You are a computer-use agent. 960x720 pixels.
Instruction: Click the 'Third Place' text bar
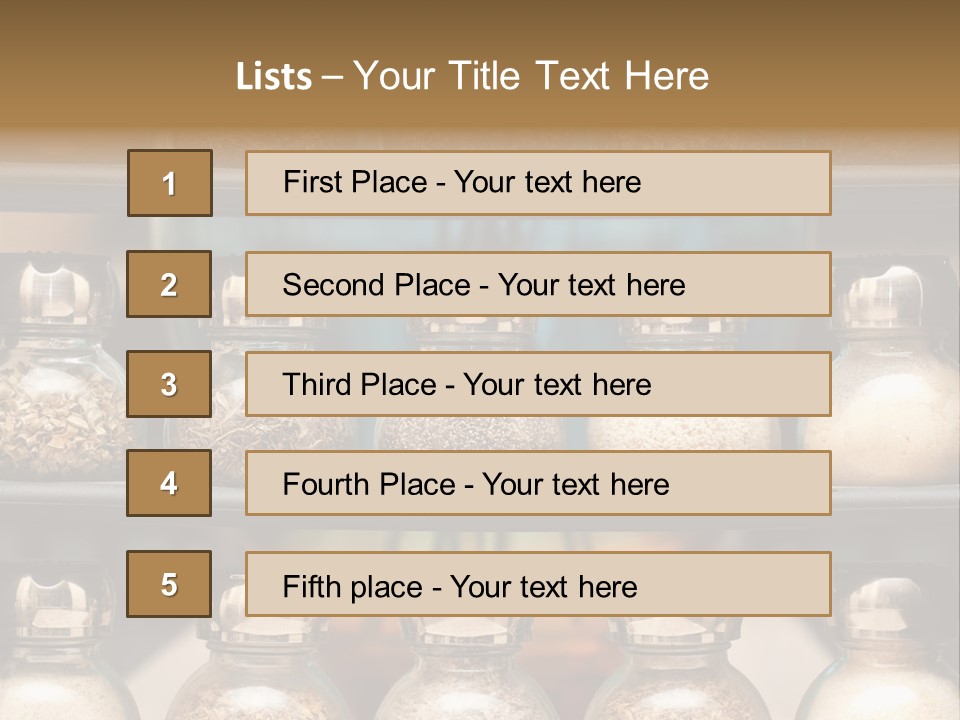click(x=538, y=384)
